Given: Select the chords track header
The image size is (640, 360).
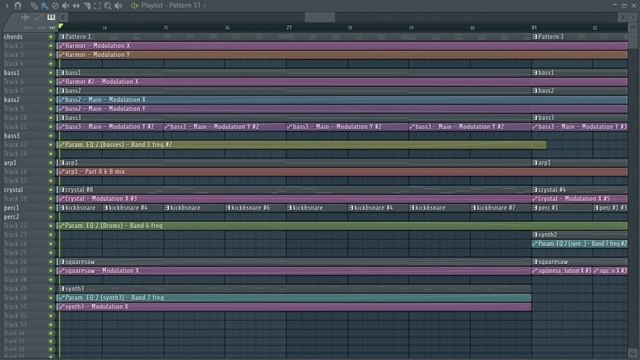Looking at the screenshot, I should 25,37.
